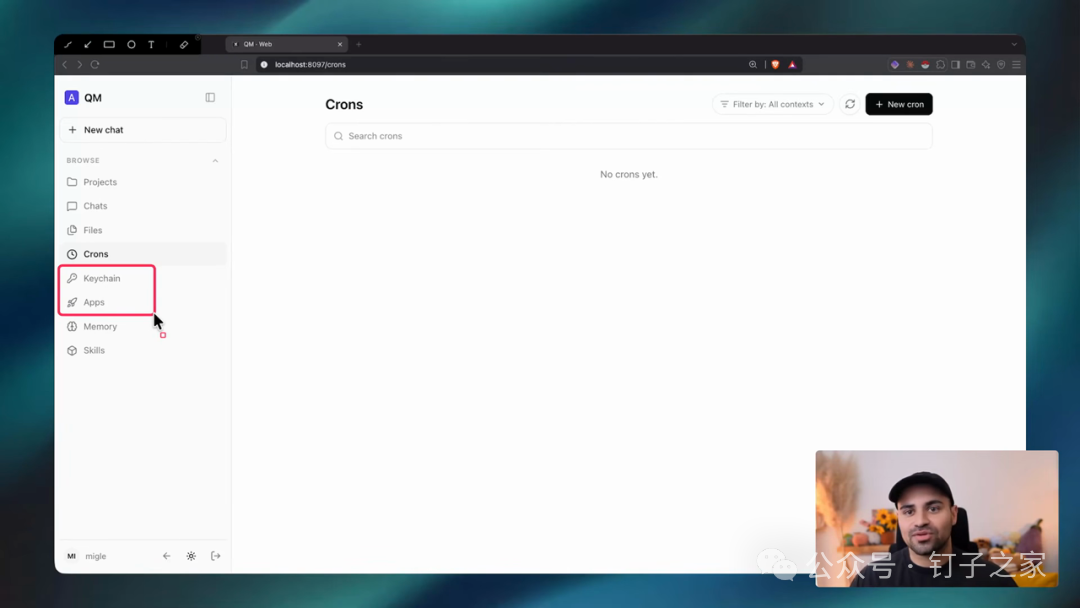Click the QM logo badge
1080x608 pixels.
tap(72, 98)
